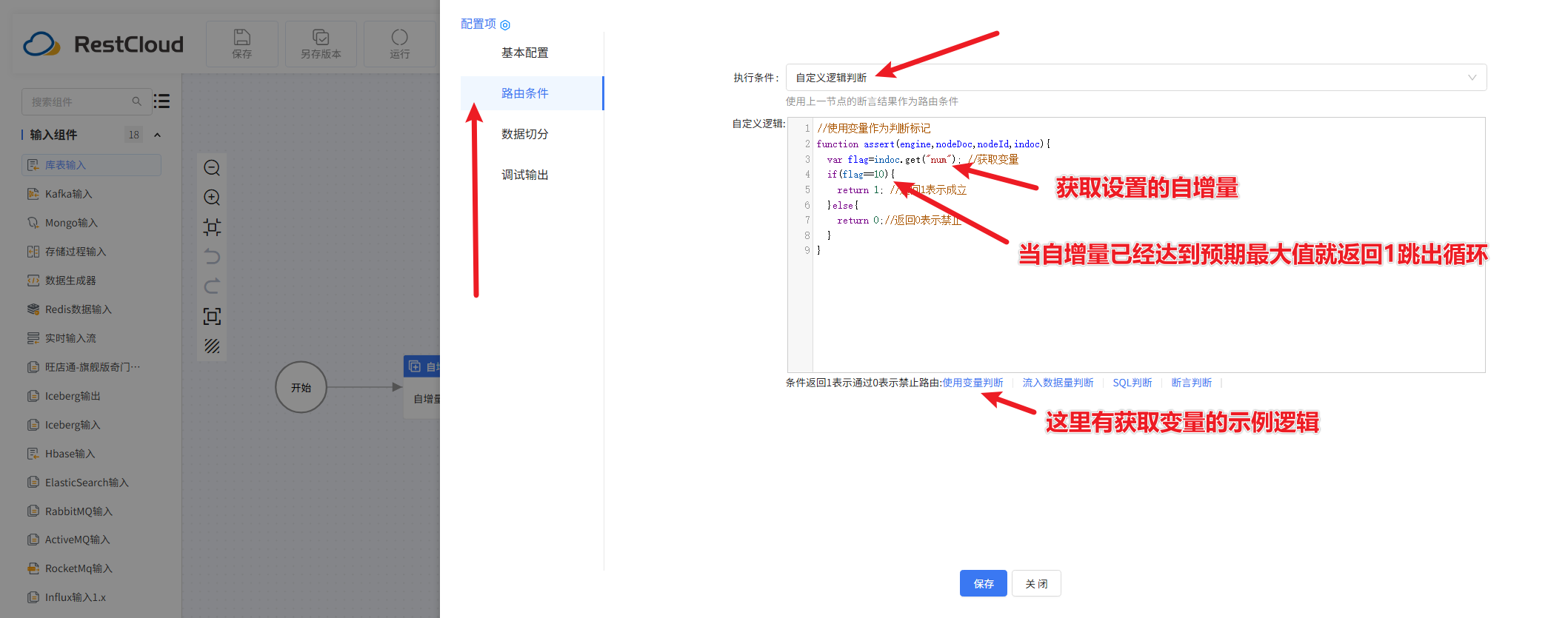Viewport: 1568px width, 618px height.
Task: Select the 旺店通-旗舰版奇门 component
Action: (x=91, y=367)
